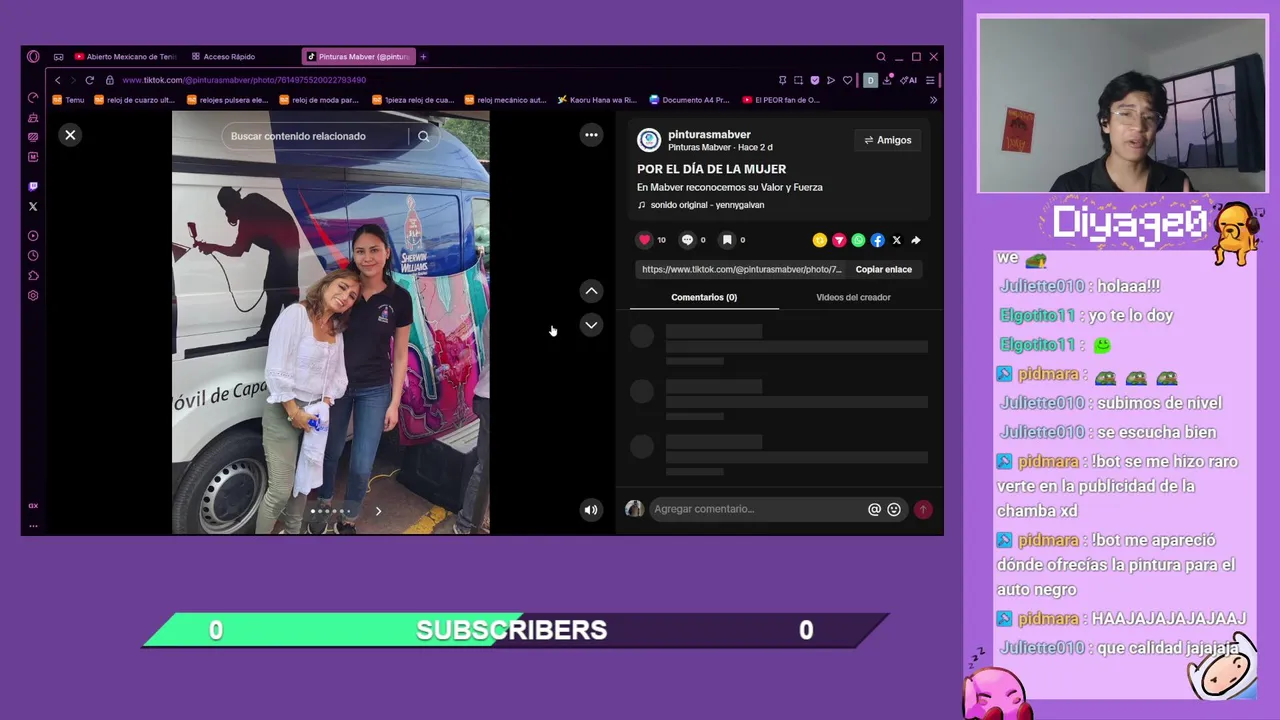The width and height of the screenshot is (1280, 720).
Task: Click the red post comment button
Action: tap(922, 509)
